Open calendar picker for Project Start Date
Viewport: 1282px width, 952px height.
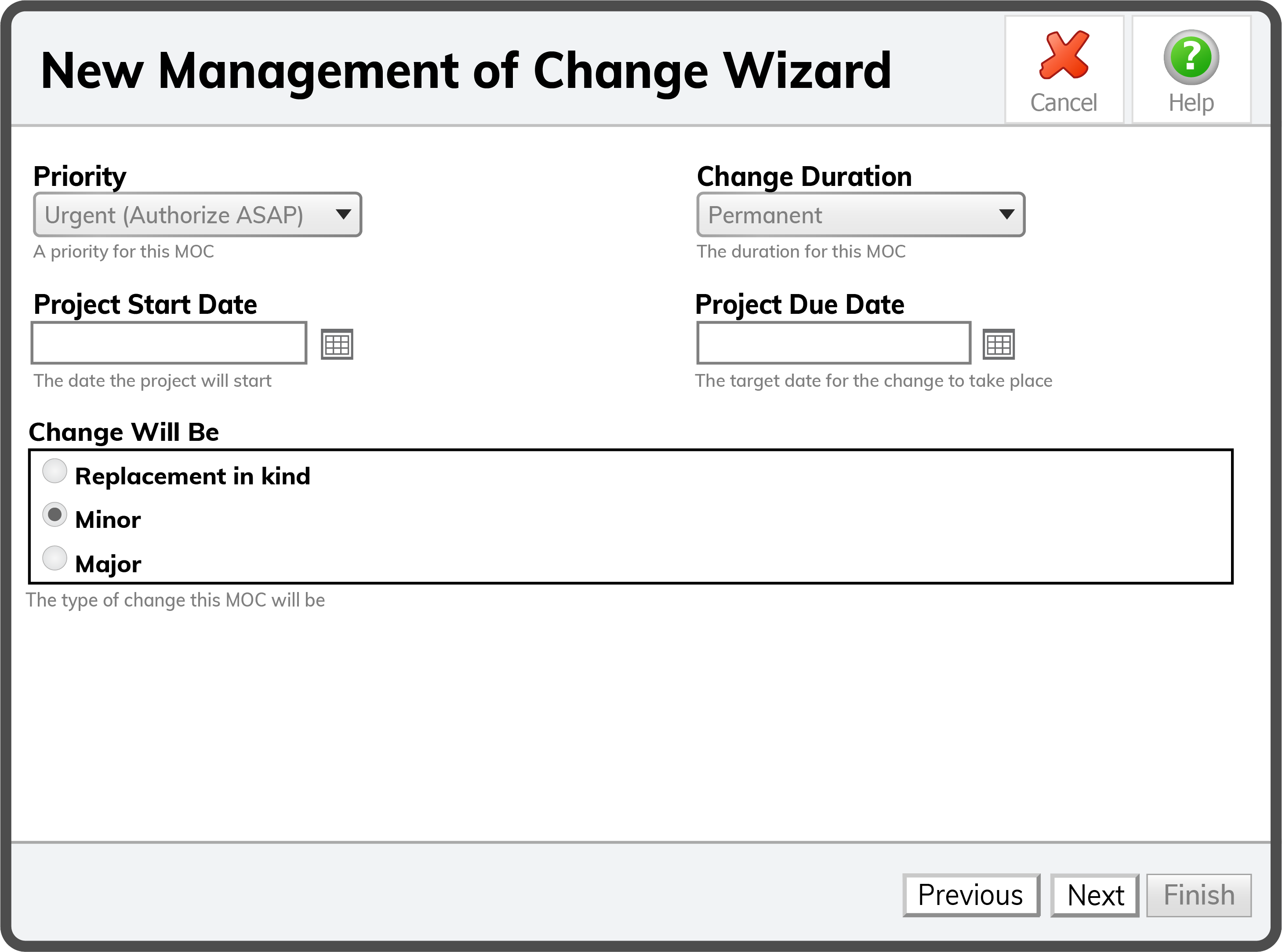(x=337, y=345)
